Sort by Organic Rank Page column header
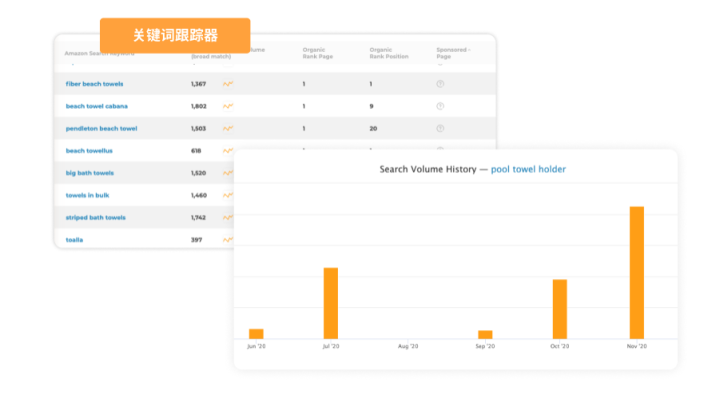The height and width of the screenshot is (403, 704). 319,52
